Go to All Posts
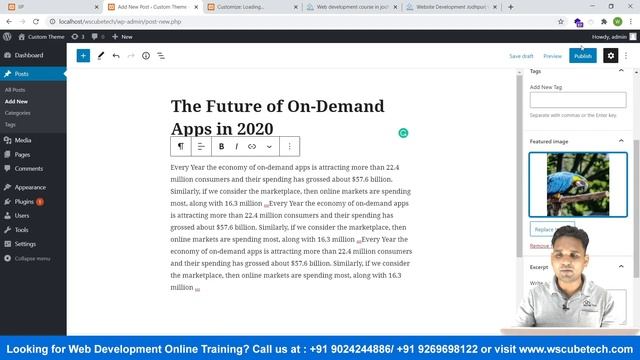640x360 pixels. pyautogui.click(x=15, y=90)
